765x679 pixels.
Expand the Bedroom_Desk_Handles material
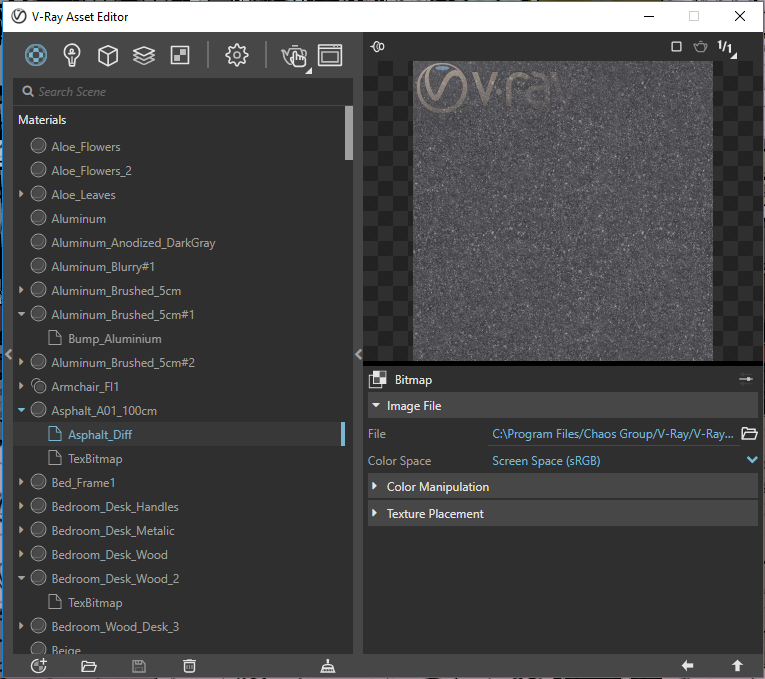[21, 506]
